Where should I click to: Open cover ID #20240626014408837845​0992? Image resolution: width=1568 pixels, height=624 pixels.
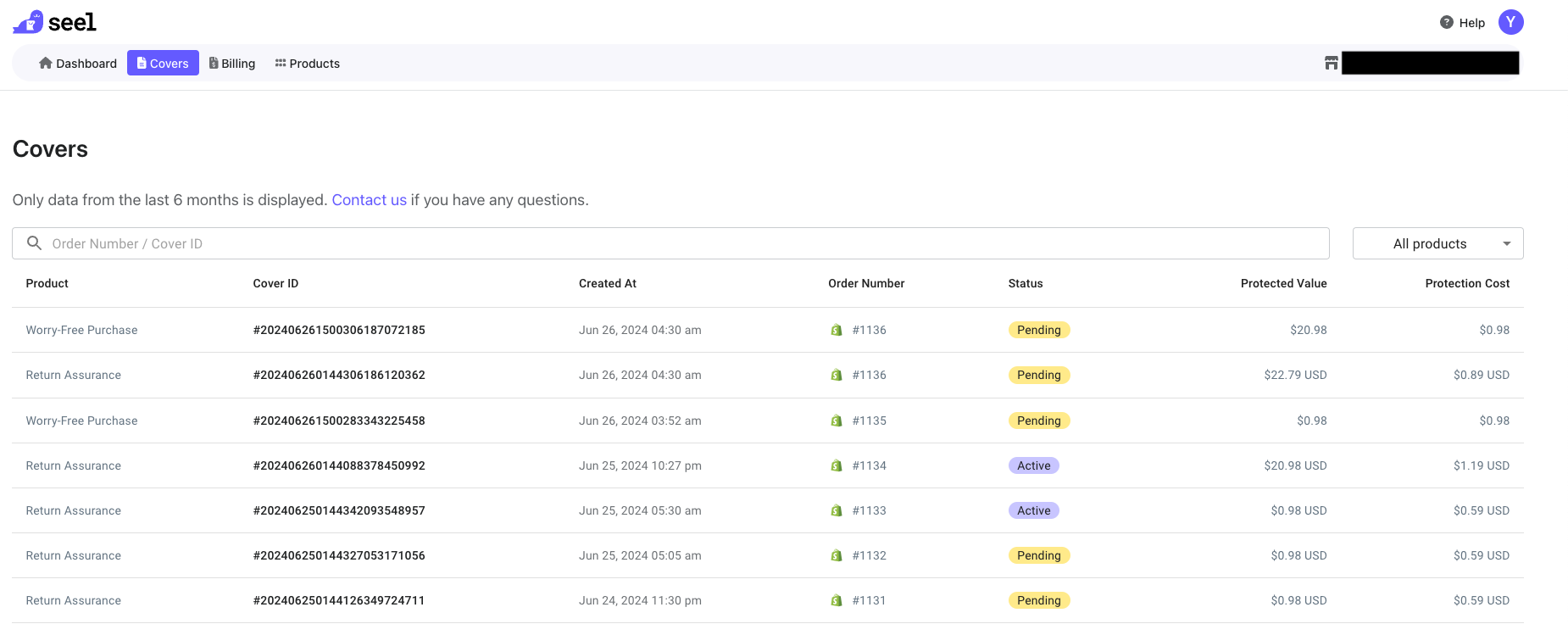click(x=339, y=465)
